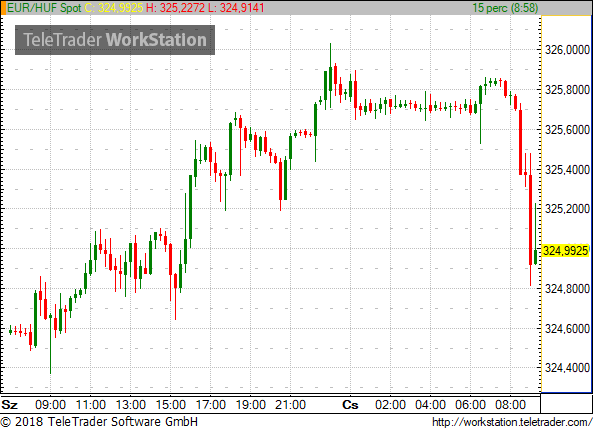Click the 08:00 time axis label
Viewport: 593px width, 431px height.
(x=511, y=405)
